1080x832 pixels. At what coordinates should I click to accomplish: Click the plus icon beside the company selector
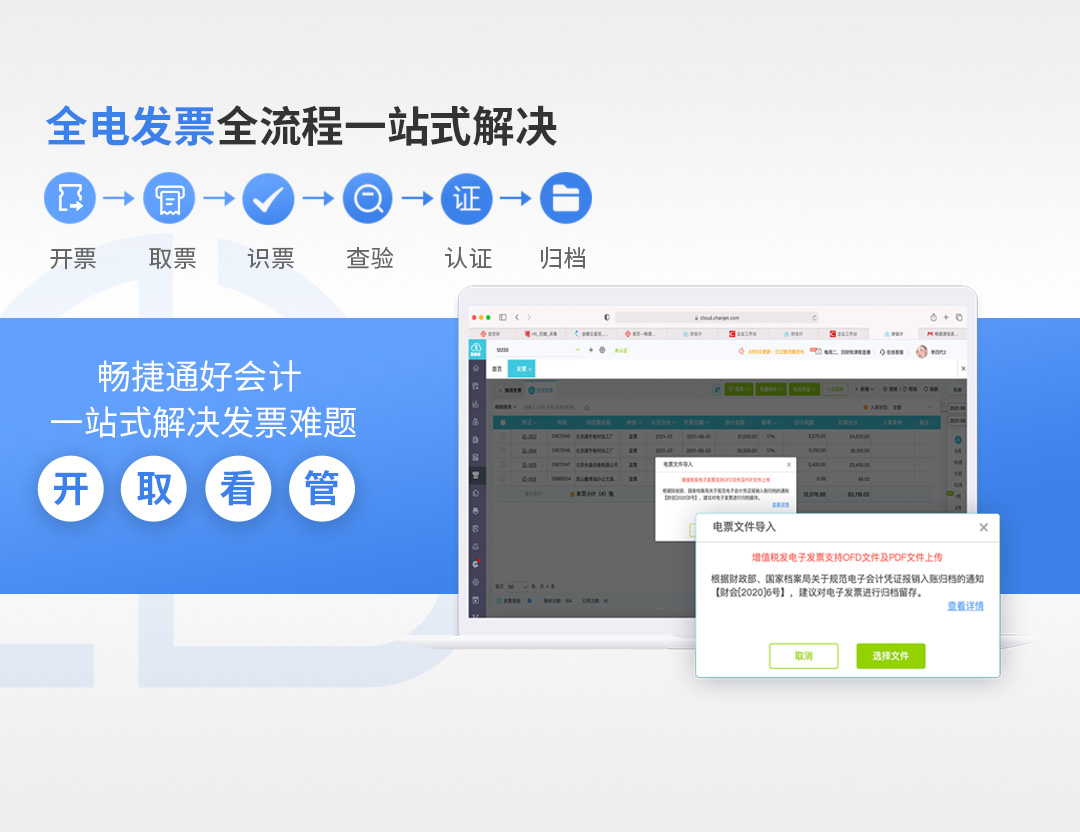(x=591, y=350)
